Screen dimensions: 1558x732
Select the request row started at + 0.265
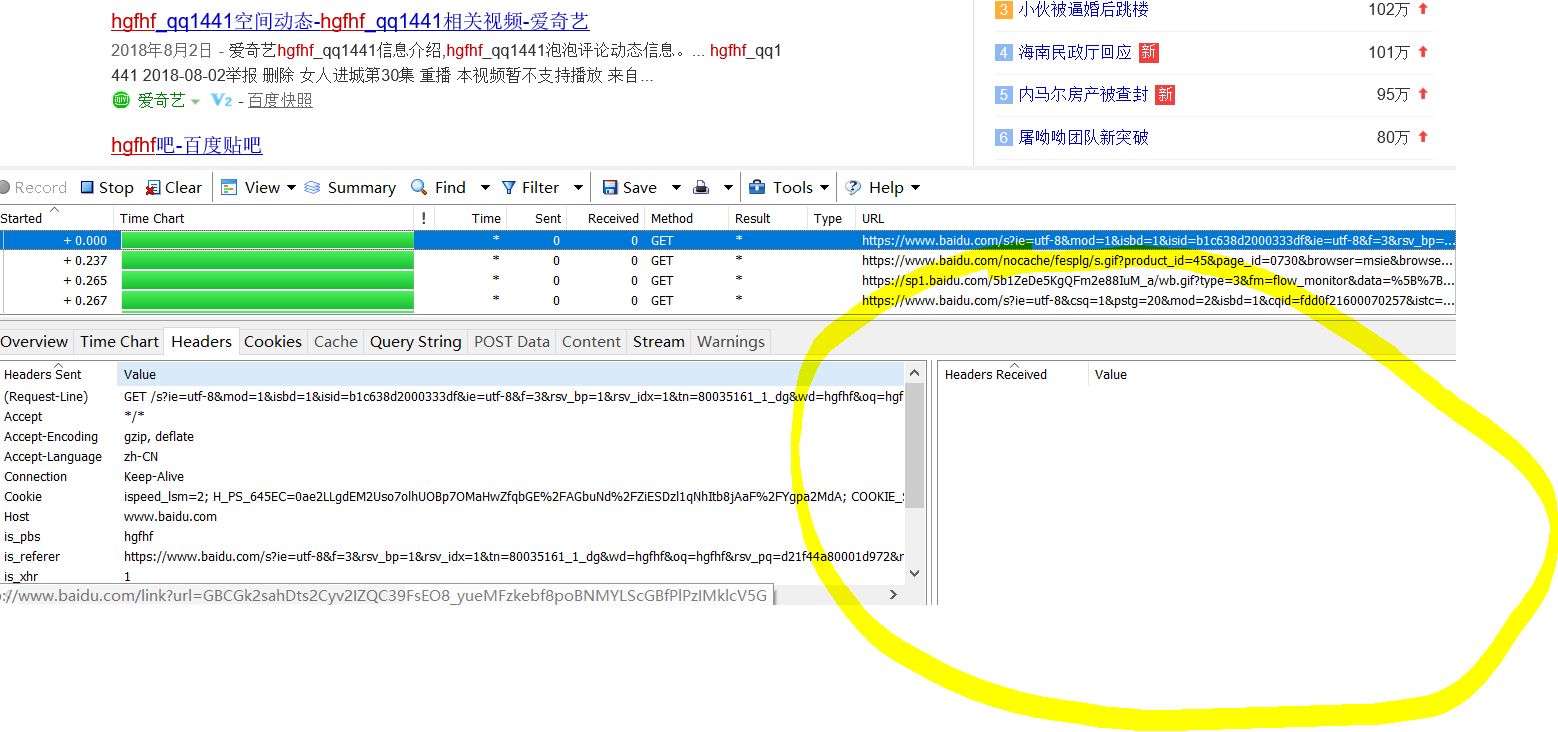[x=728, y=280]
